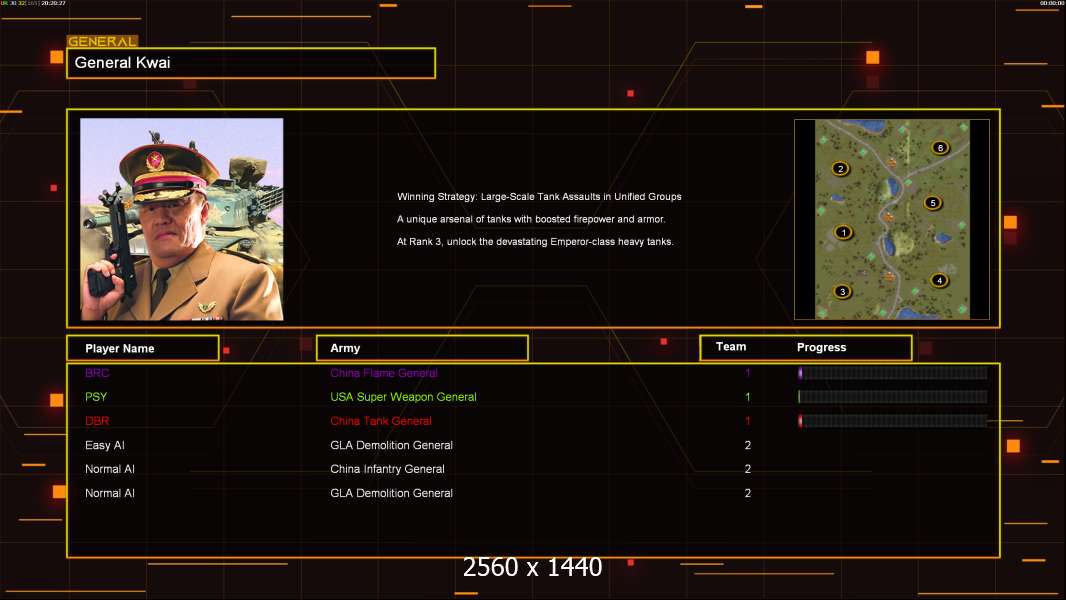Click the General Kwai name field

click(251, 63)
